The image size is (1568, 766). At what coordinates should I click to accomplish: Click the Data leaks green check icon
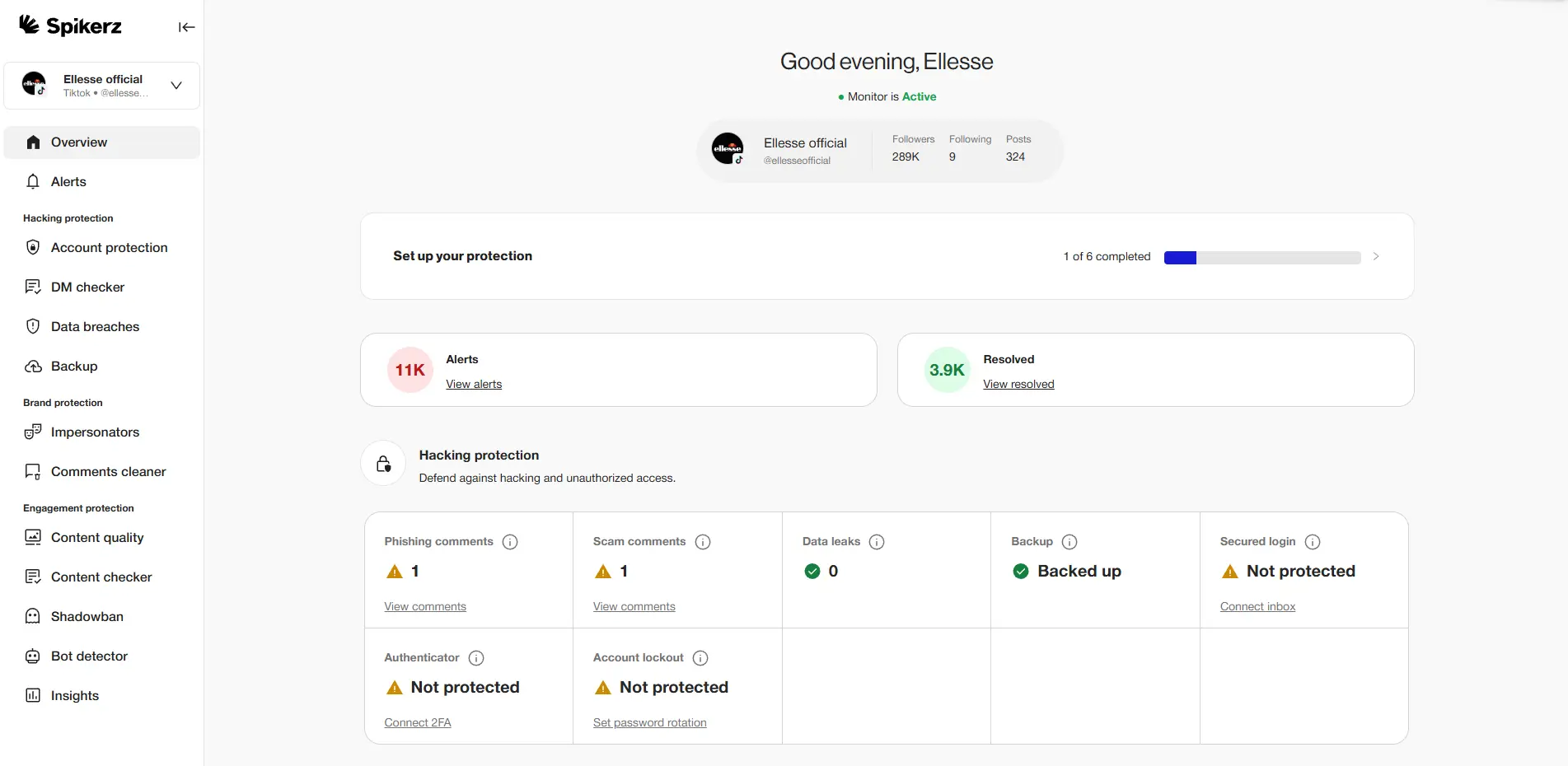pos(812,572)
